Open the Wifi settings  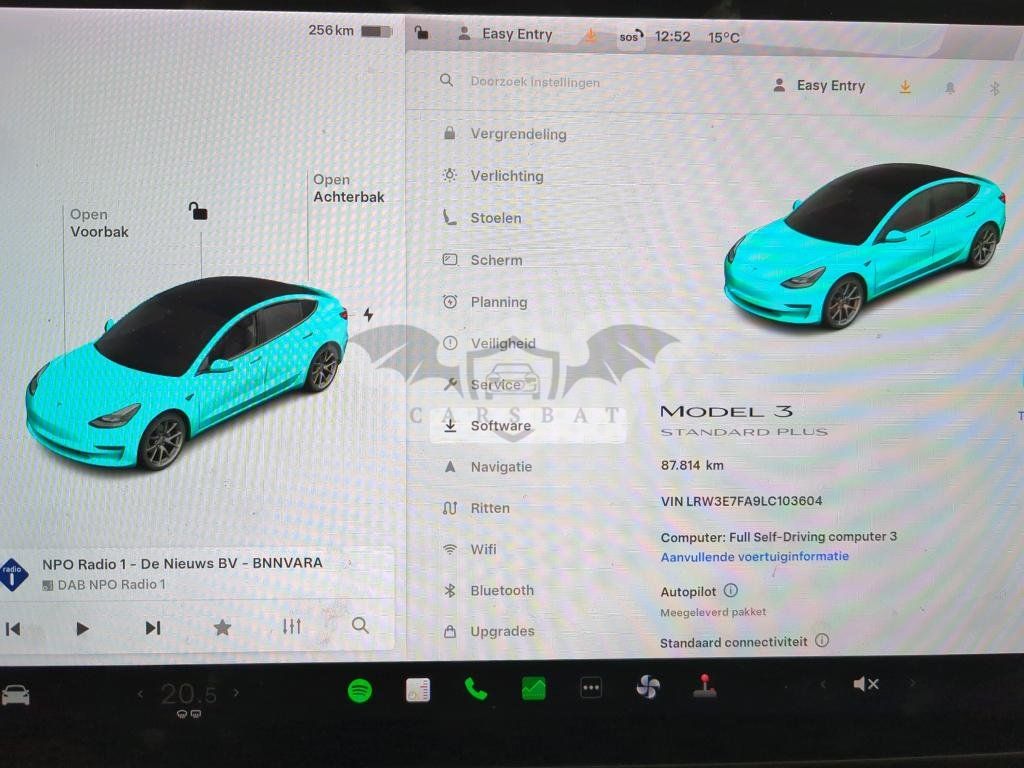pyautogui.click(x=470, y=549)
